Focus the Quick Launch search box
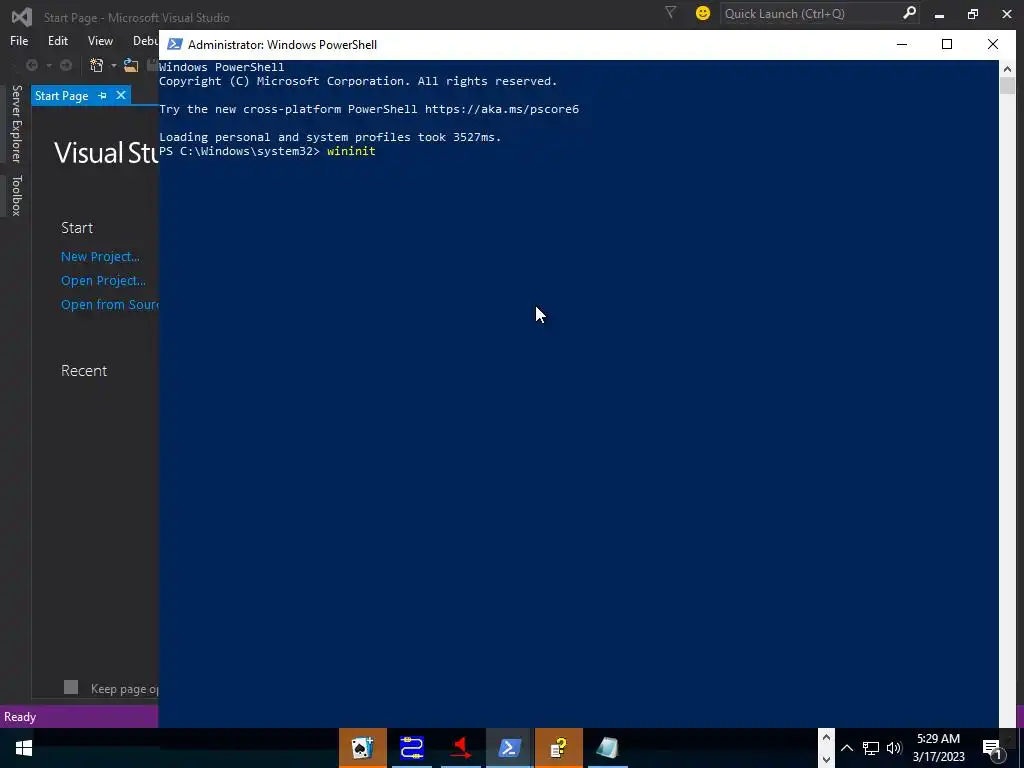 coord(810,14)
